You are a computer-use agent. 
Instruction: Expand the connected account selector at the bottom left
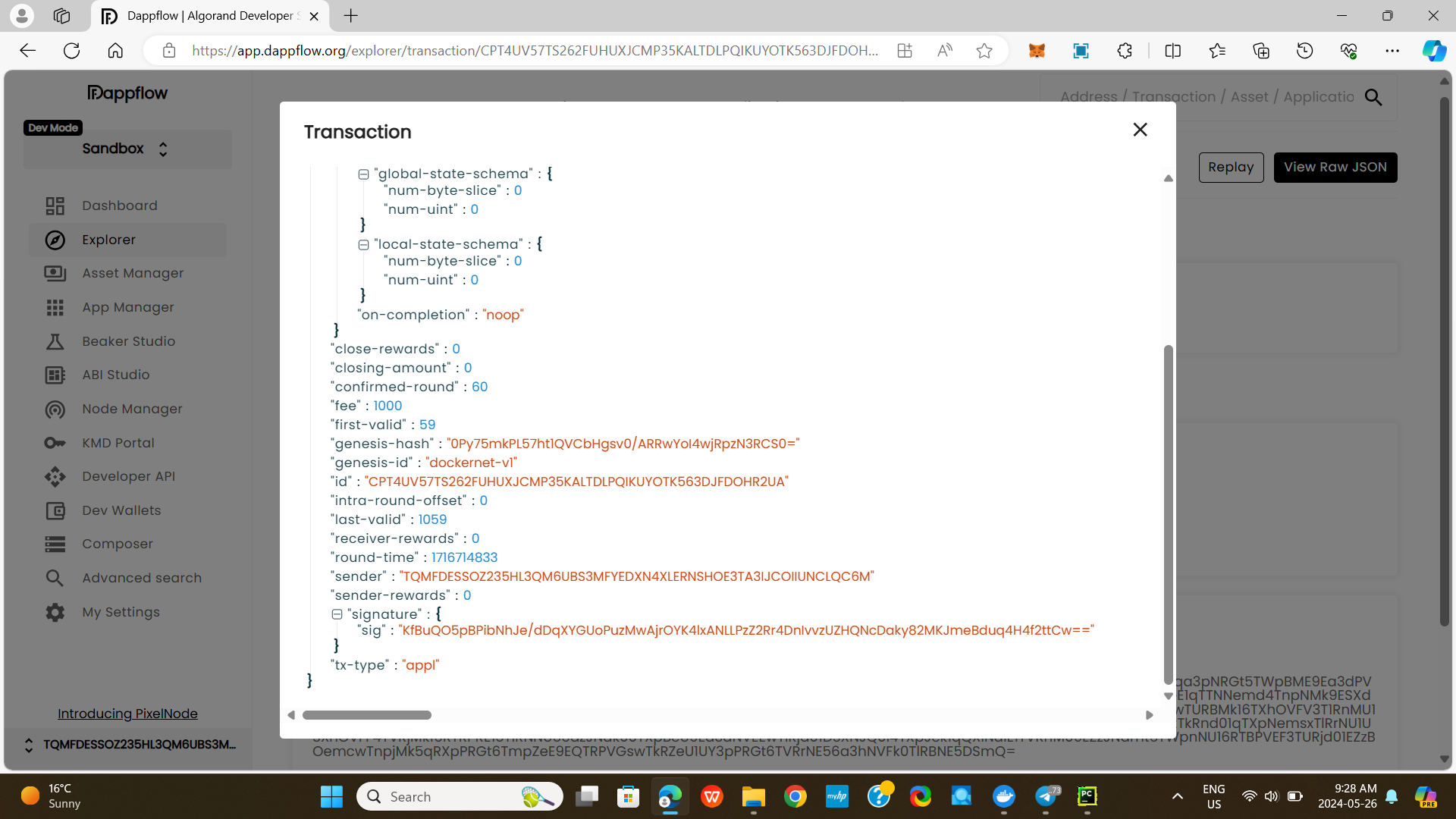point(29,745)
